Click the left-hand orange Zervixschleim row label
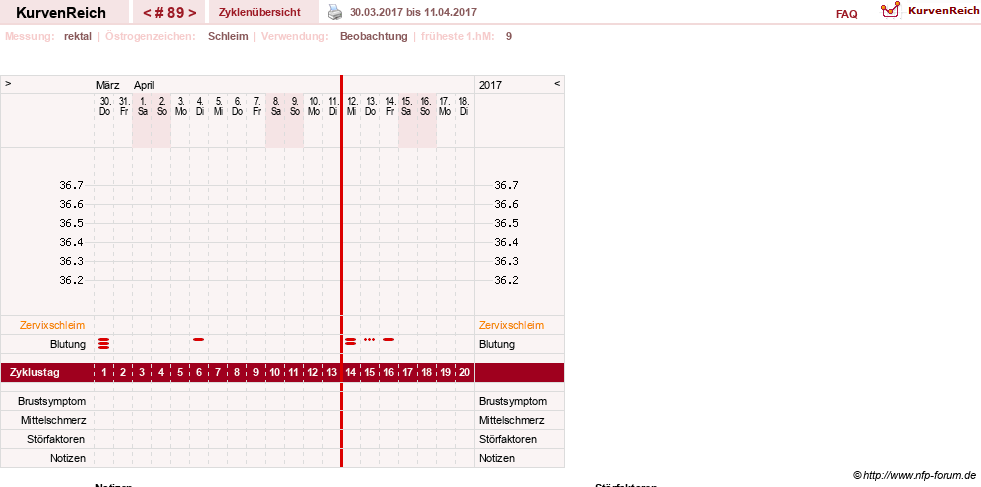The height and width of the screenshot is (487, 981). coord(53,326)
